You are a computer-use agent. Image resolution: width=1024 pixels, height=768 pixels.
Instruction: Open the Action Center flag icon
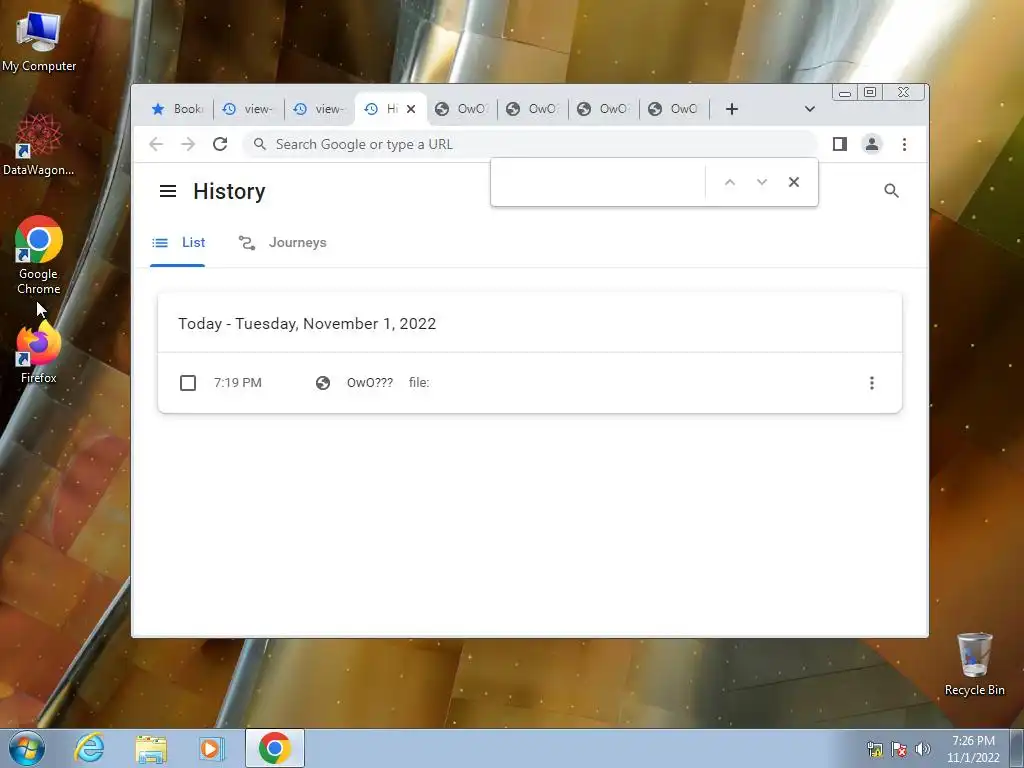899,749
